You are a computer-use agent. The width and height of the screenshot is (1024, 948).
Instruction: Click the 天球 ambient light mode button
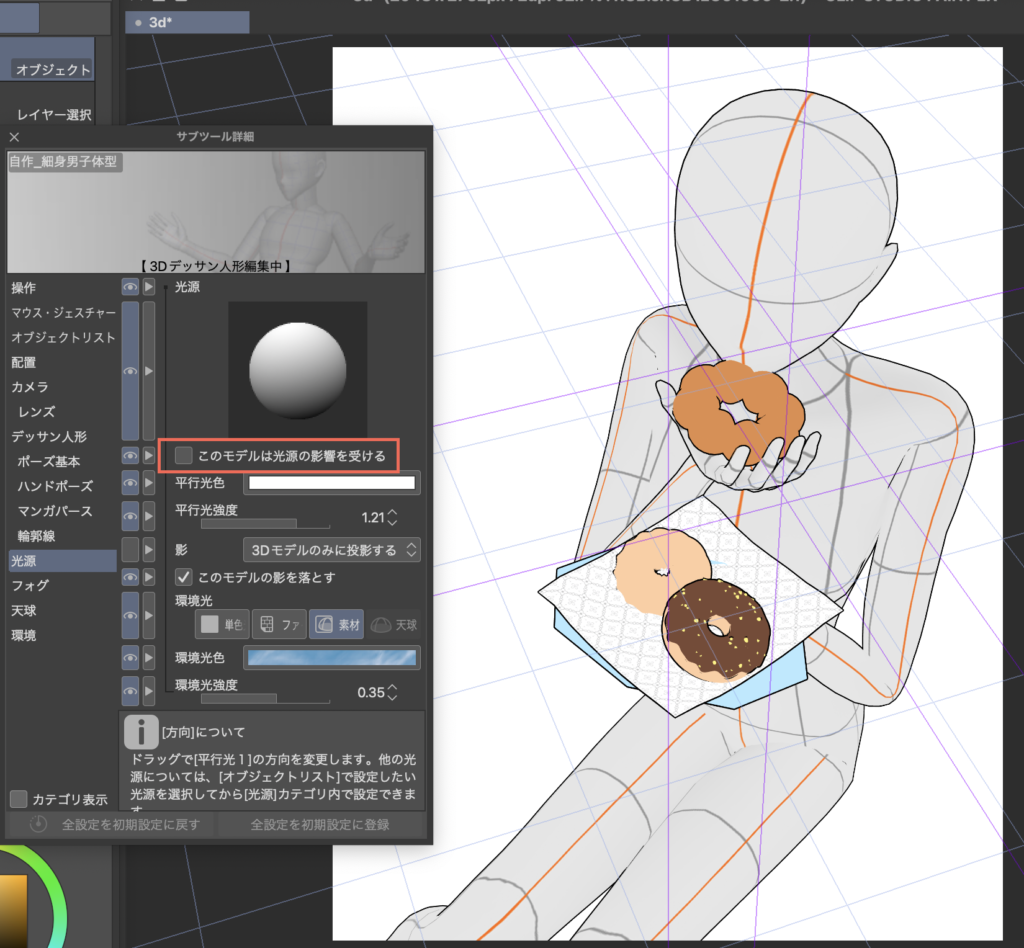coord(394,625)
